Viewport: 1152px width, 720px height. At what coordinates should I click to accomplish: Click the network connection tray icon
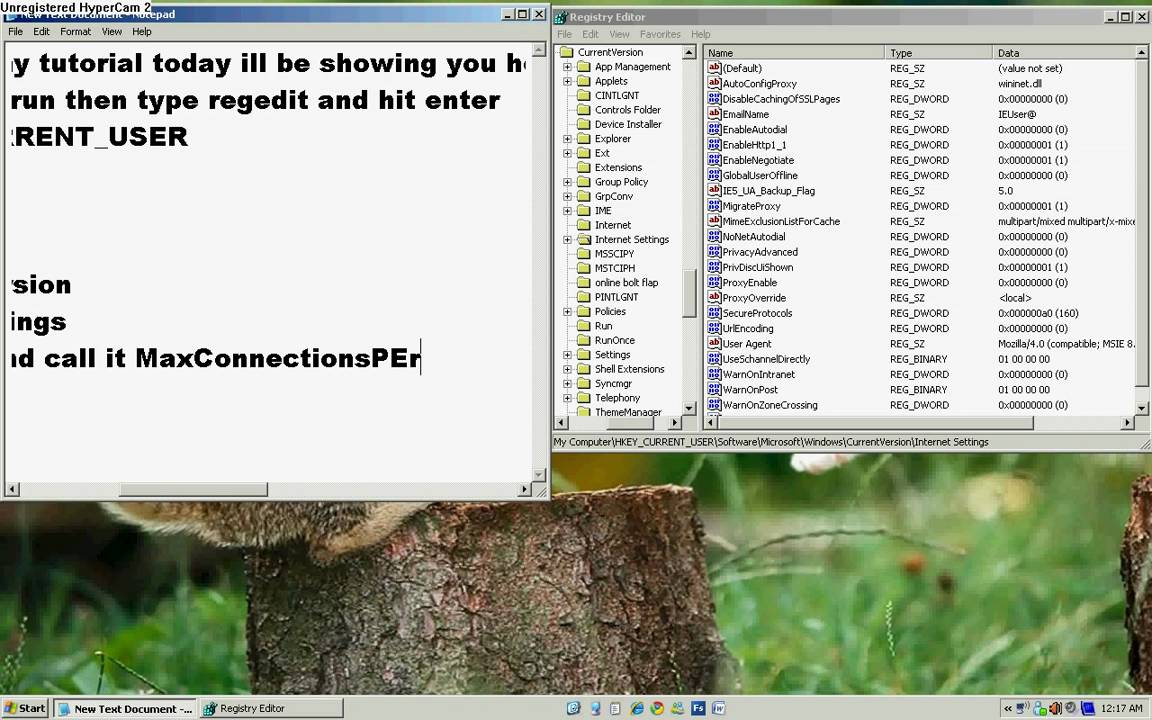pos(1022,708)
